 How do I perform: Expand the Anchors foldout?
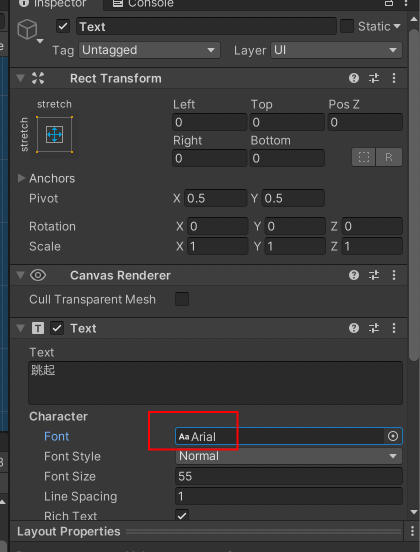point(21,178)
